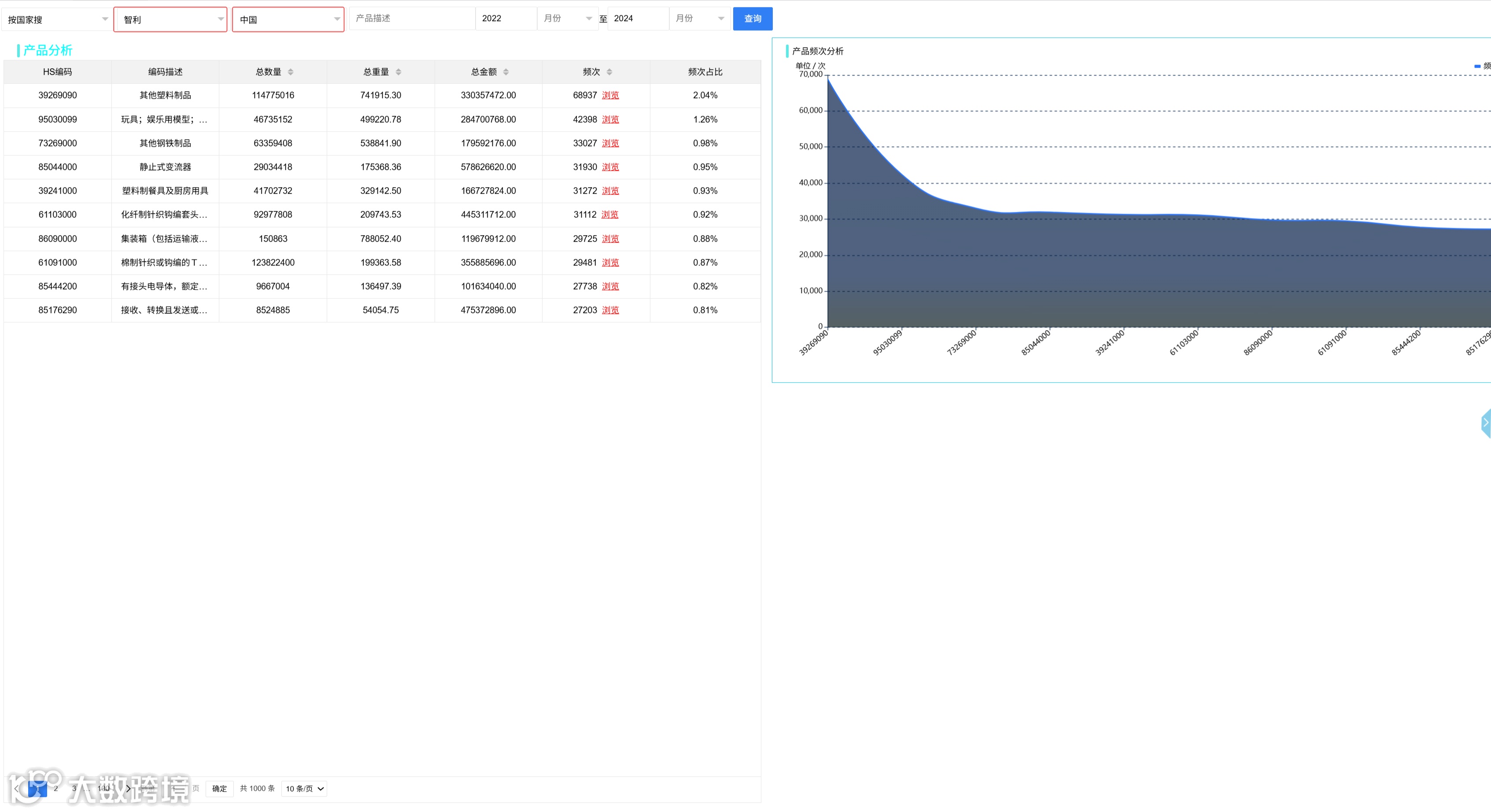Open the 中国 country dropdown
1491x812 pixels.
click(288, 20)
